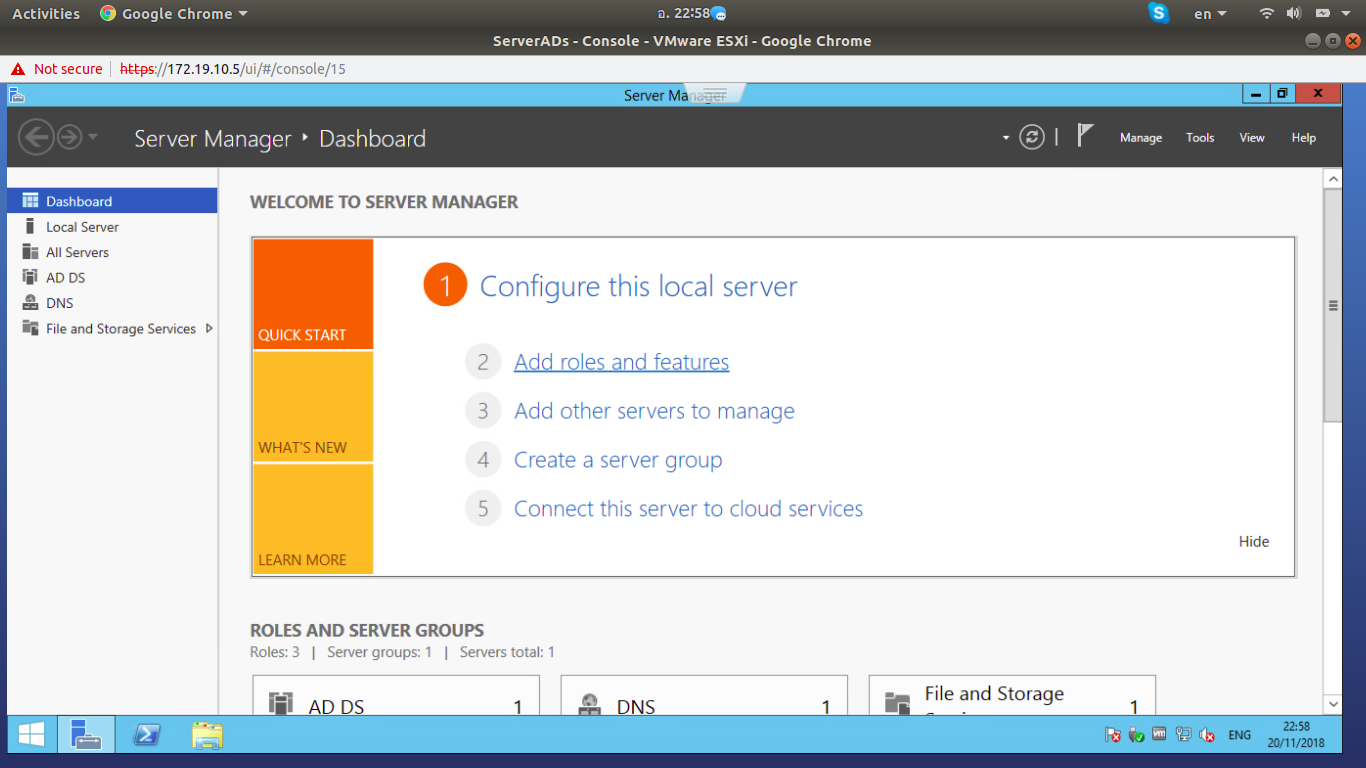Click the Server Manager breadcrumb text in header

(213, 139)
